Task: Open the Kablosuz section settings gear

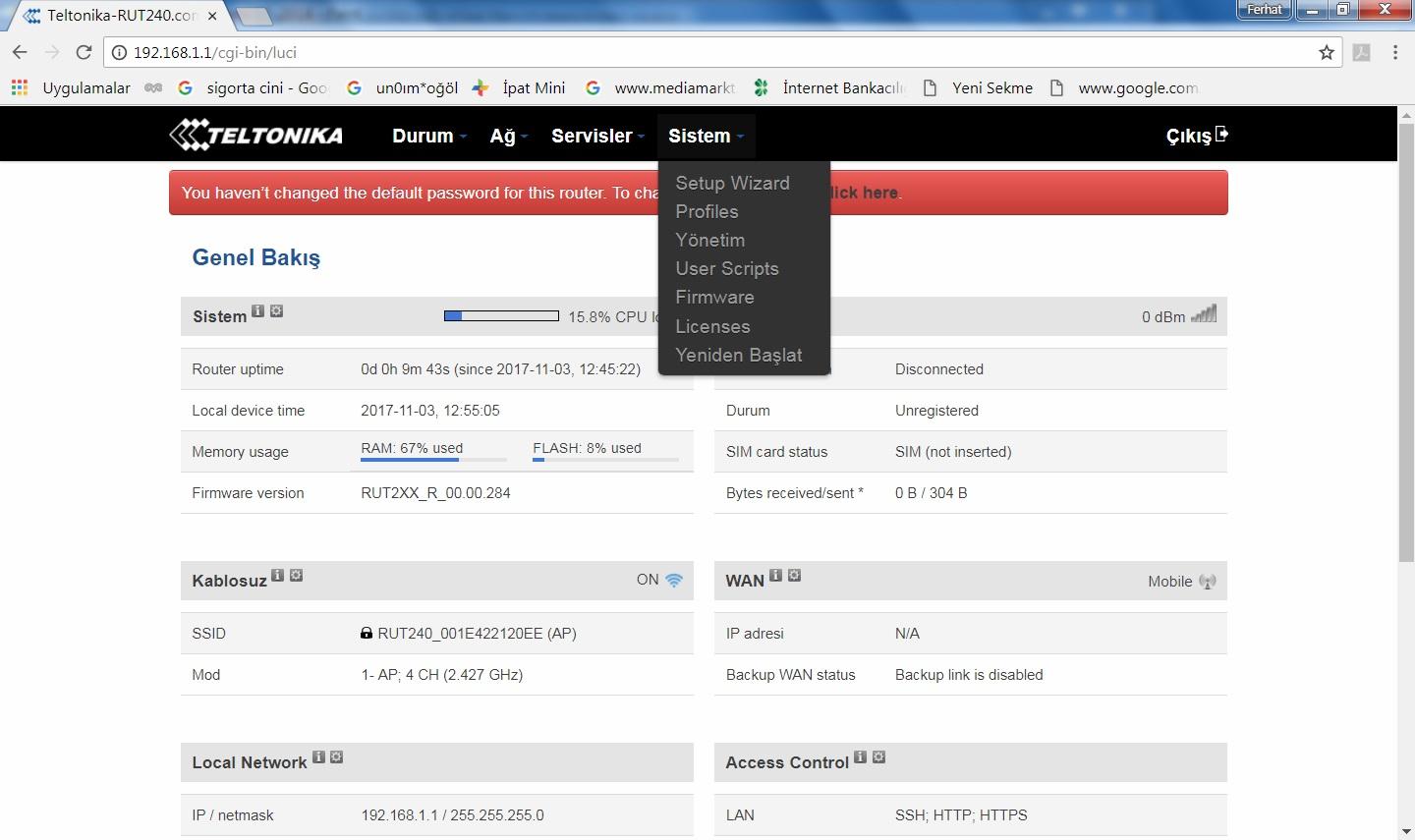Action: (296, 576)
